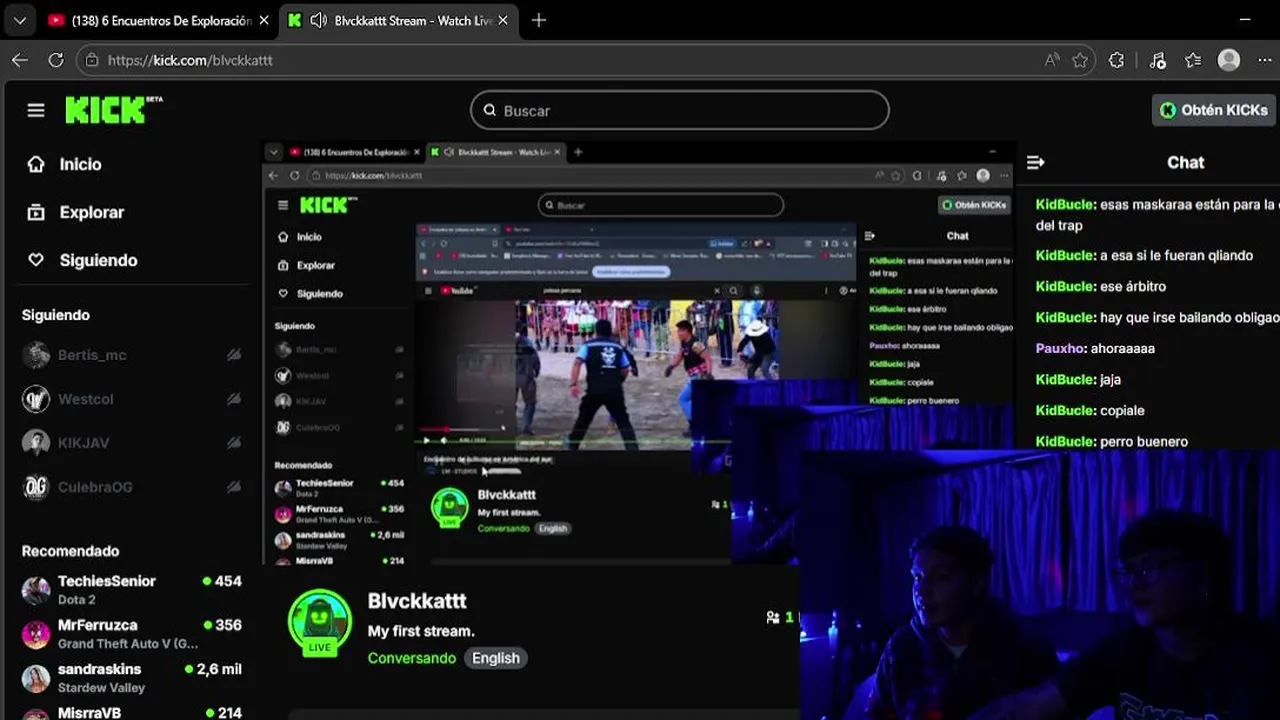Collapse the Chat panel arrow
The height and width of the screenshot is (720, 1280).
tap(1036, 162)
